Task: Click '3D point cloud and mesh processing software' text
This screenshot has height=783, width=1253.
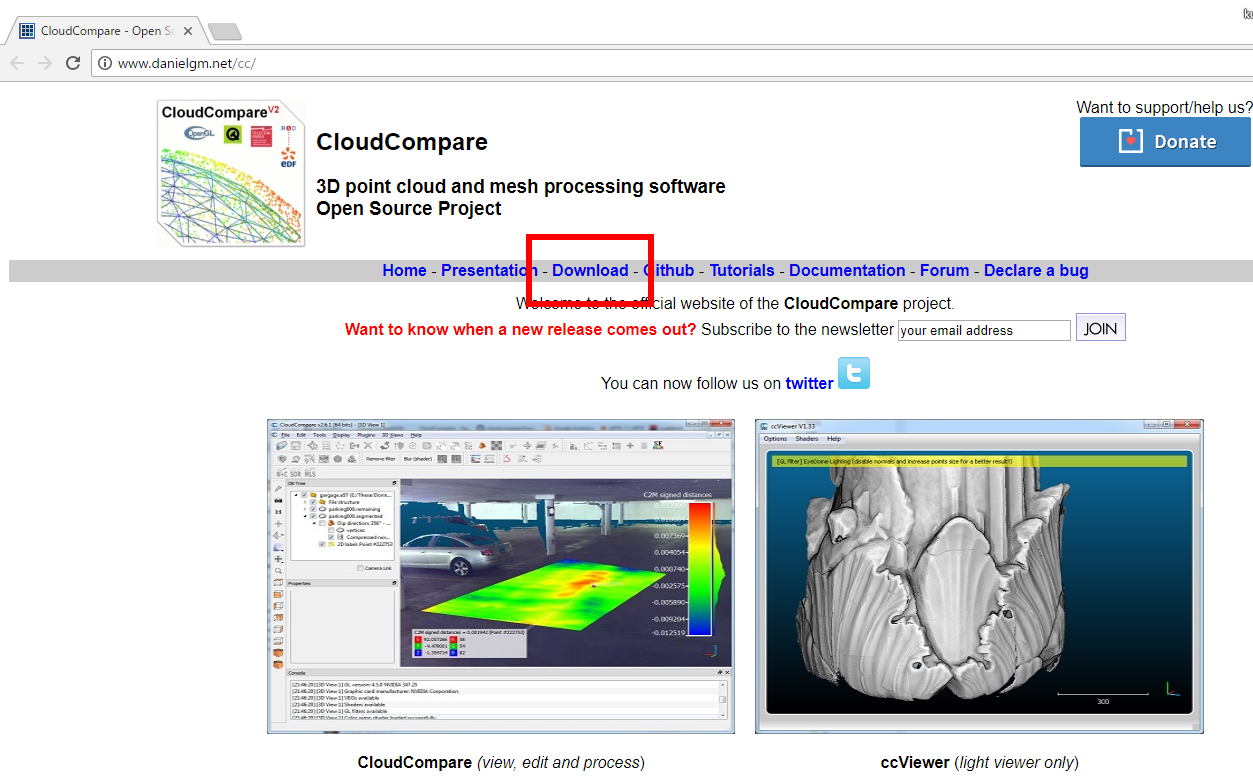Action: coord(521,186)
